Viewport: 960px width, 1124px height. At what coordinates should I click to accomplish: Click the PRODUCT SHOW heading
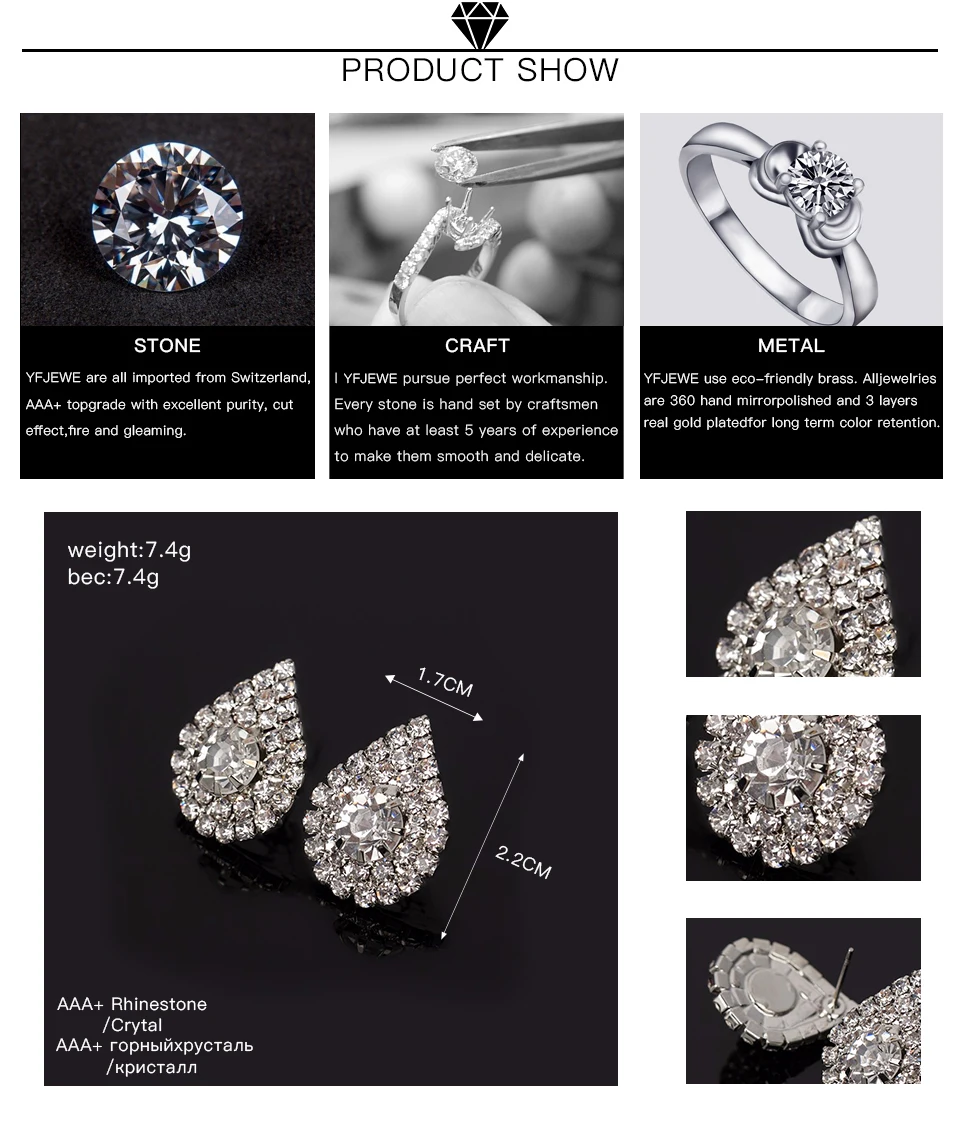tap(480, 70)
